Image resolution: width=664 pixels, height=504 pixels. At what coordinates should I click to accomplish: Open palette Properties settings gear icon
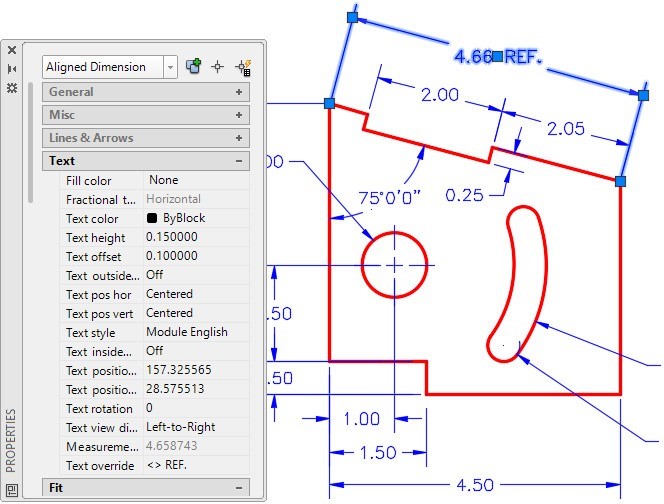[12, 88]
